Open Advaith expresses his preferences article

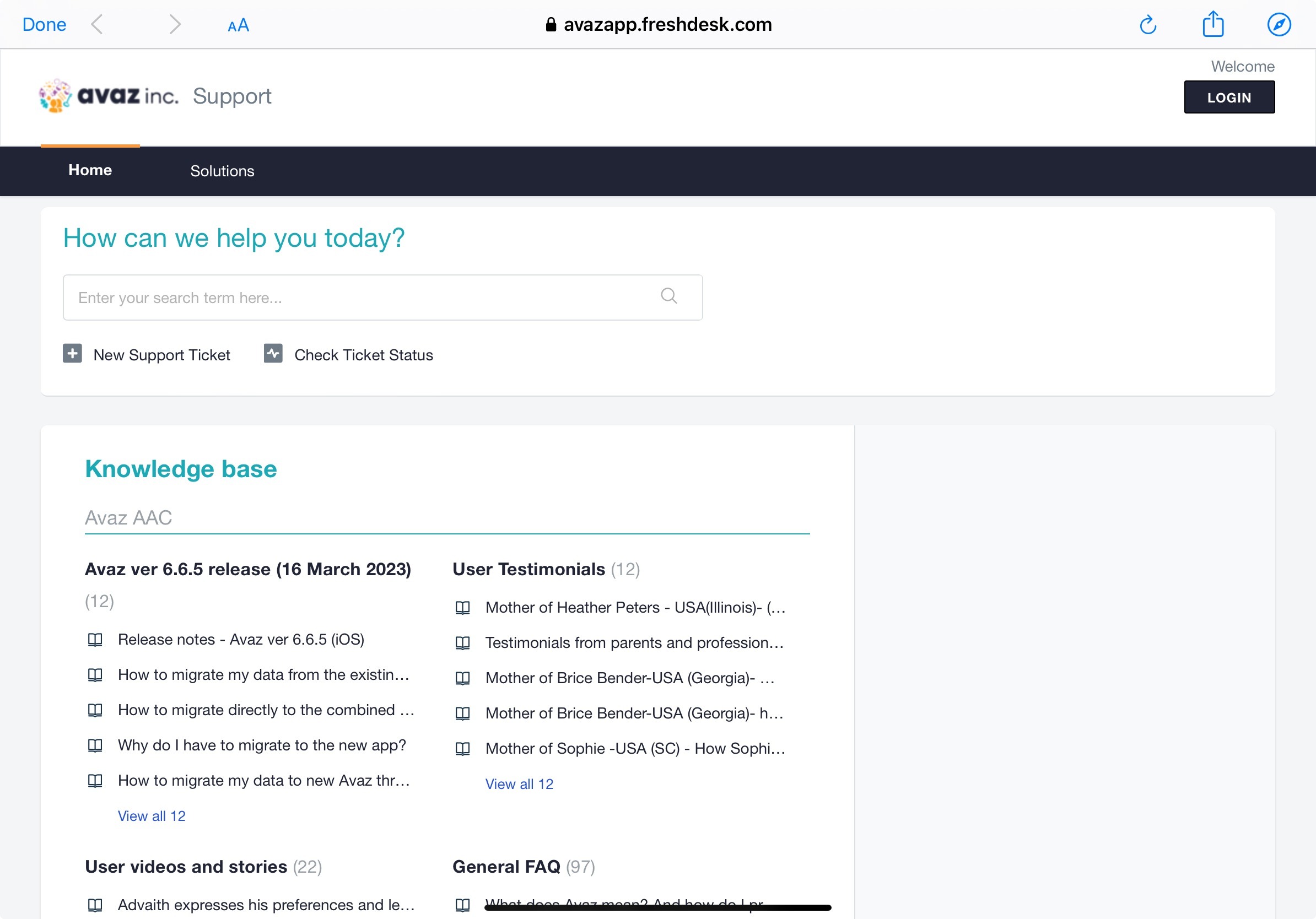[x=266, y=905]
